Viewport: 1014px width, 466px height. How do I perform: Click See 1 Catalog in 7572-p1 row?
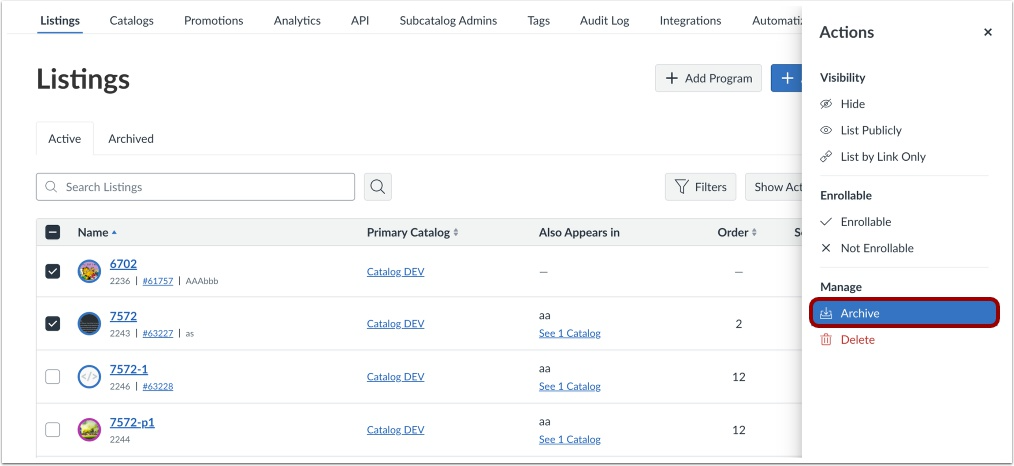click(570, 440)
